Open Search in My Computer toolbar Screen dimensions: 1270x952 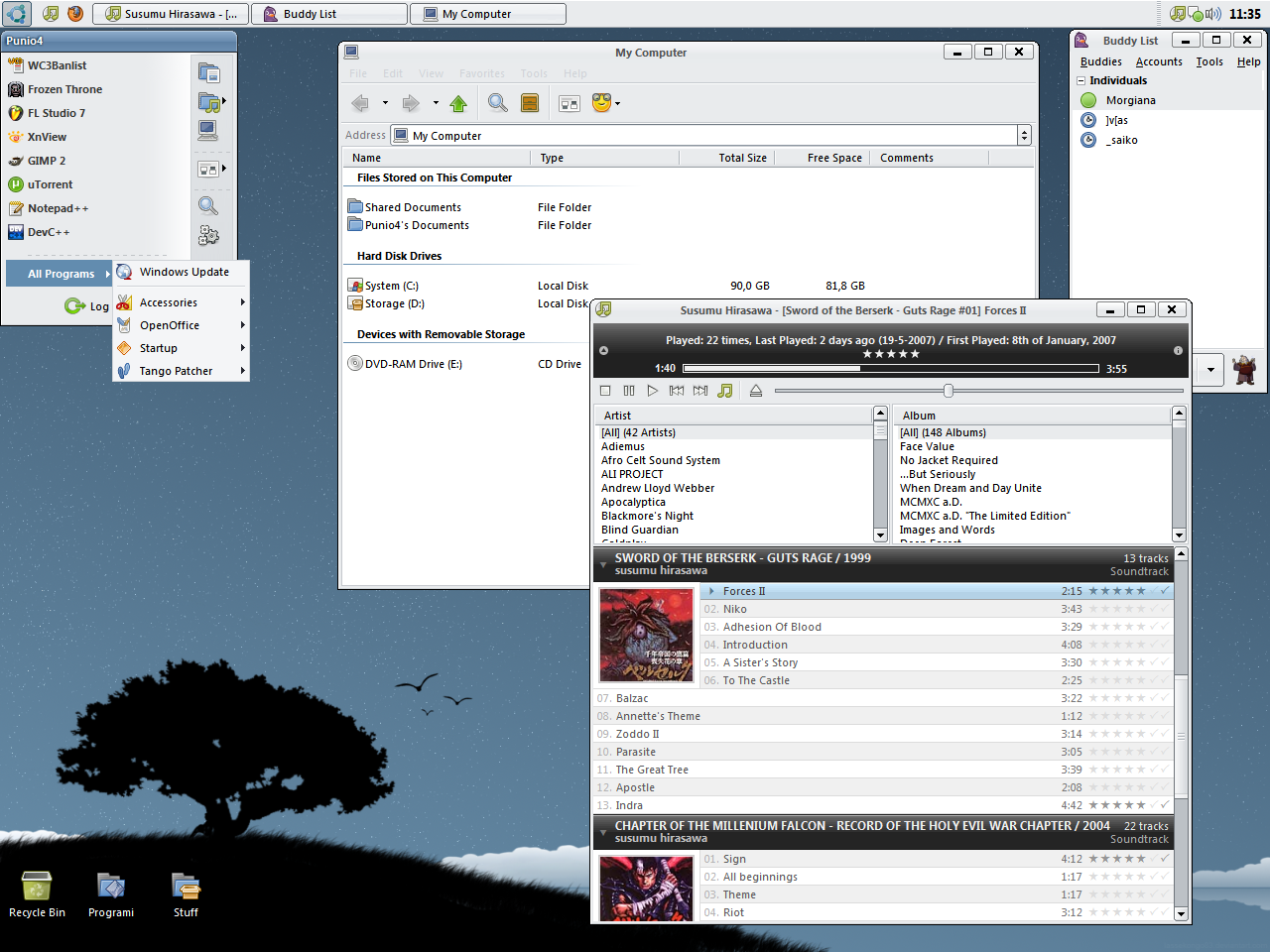pyautogui.click(x=498, y=103)
